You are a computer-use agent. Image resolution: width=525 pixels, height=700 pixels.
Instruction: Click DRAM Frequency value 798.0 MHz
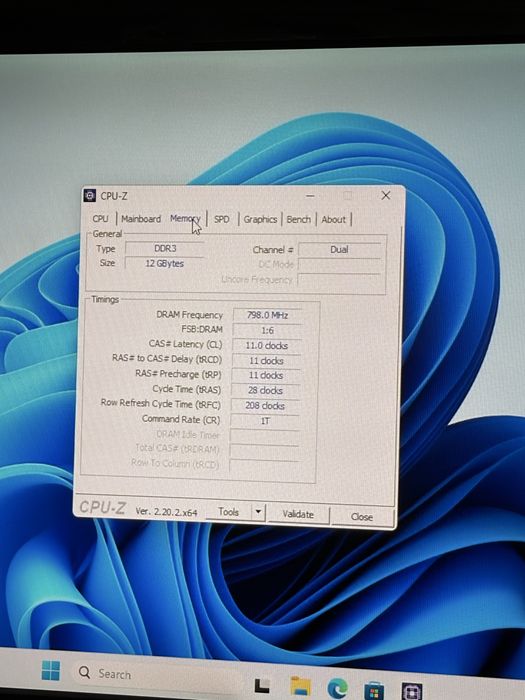pos(267,315)
